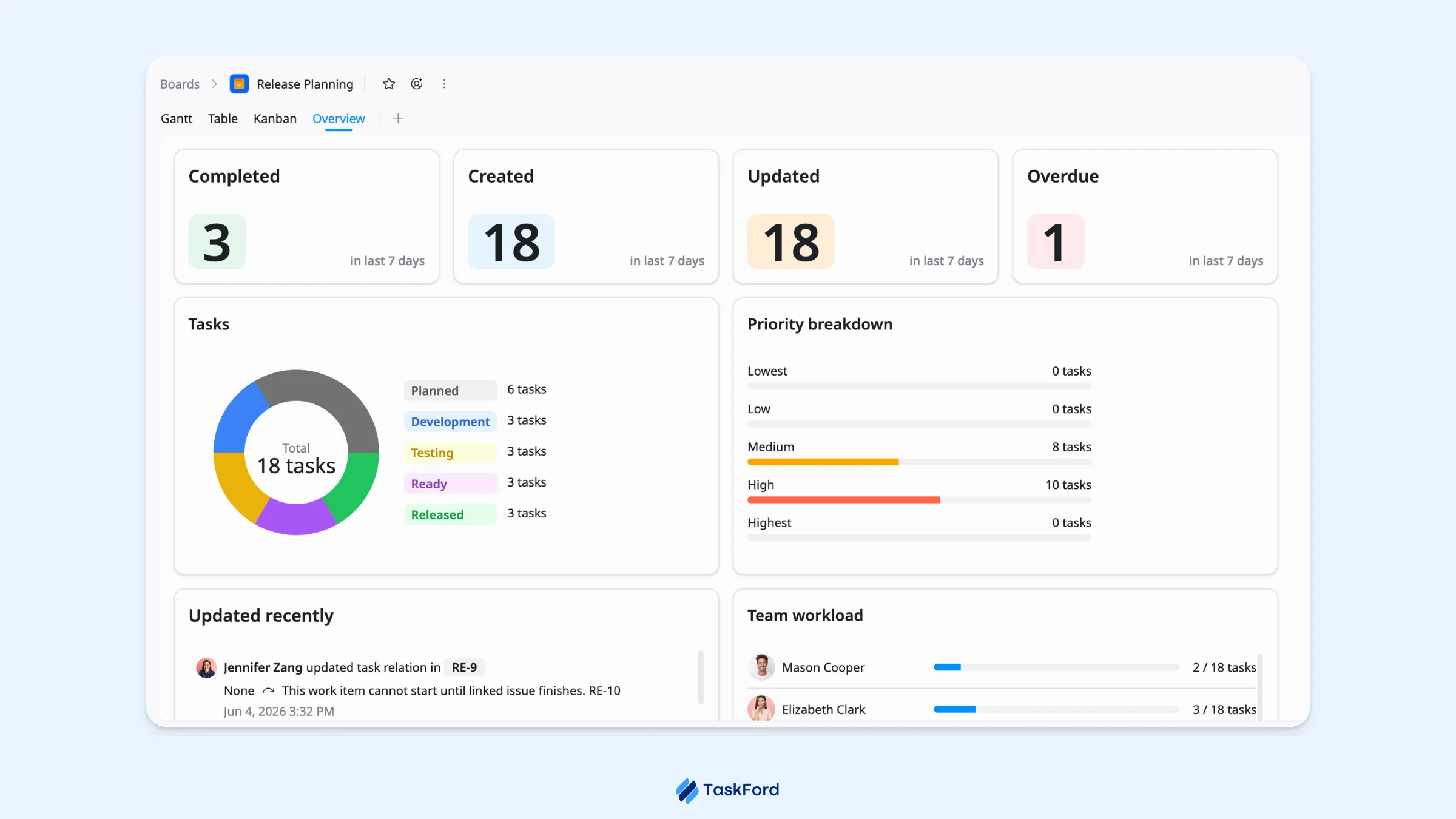Click Mason Cooper's avatar
This screenshot has height=819, width=1456.
click(x=761, y=667)
